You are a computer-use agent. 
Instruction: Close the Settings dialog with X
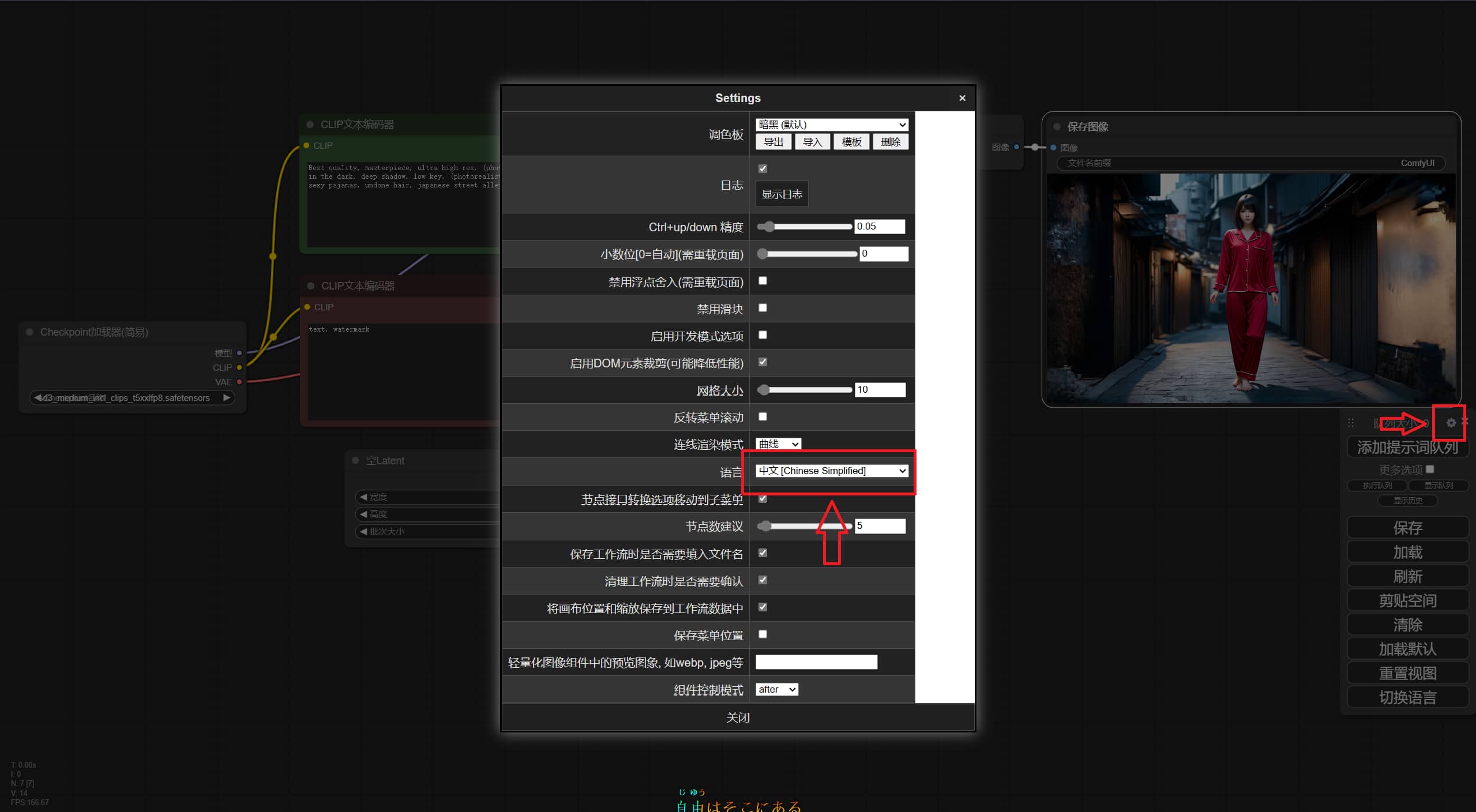[x=962, y=98]
